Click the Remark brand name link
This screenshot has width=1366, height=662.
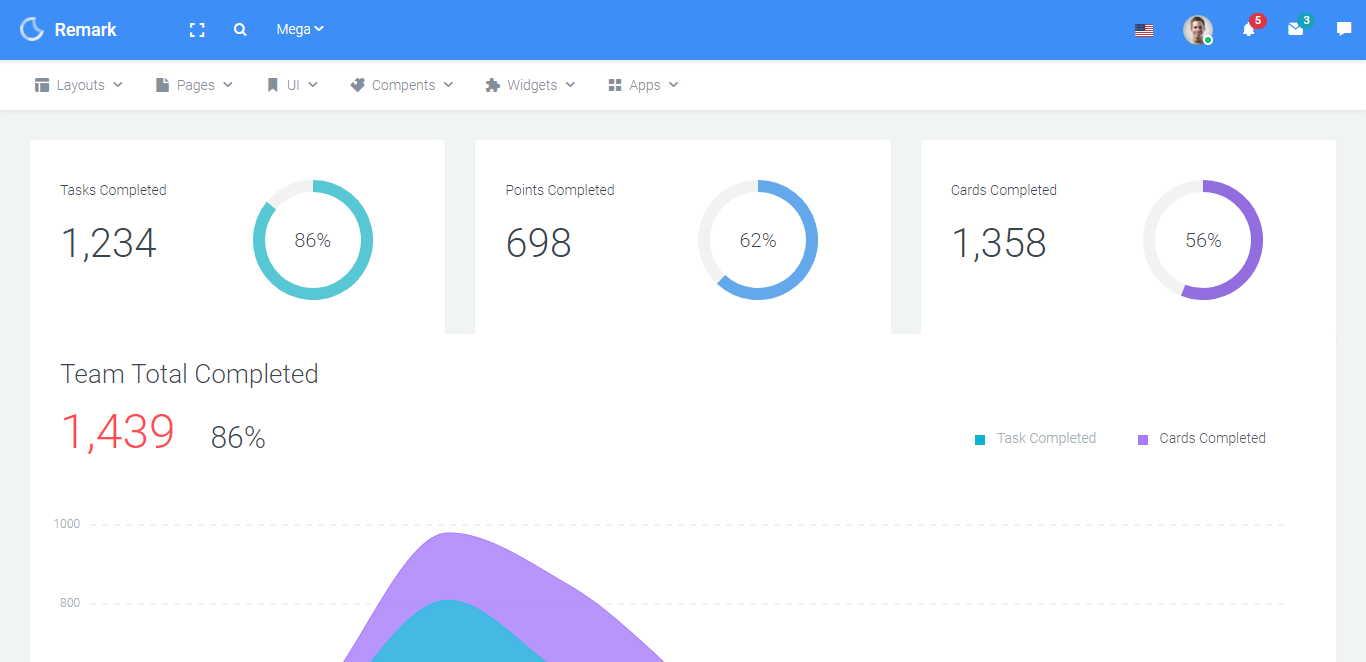point(86,30)
